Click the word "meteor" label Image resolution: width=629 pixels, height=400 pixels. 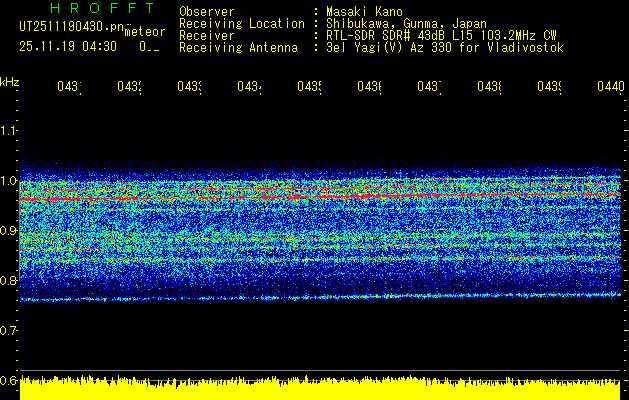click(x=145, y=32)
